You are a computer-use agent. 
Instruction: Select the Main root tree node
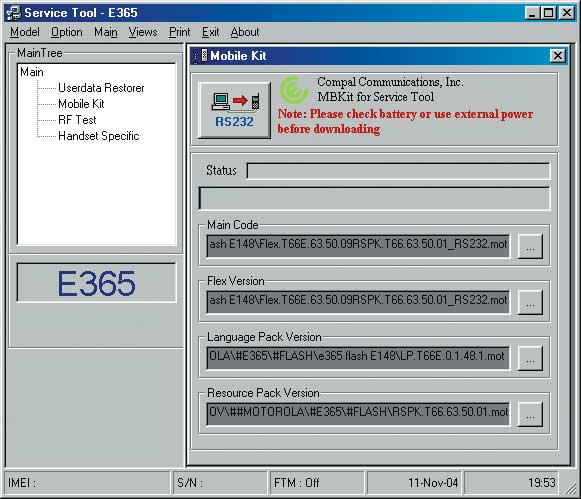(x=32, y=72)
